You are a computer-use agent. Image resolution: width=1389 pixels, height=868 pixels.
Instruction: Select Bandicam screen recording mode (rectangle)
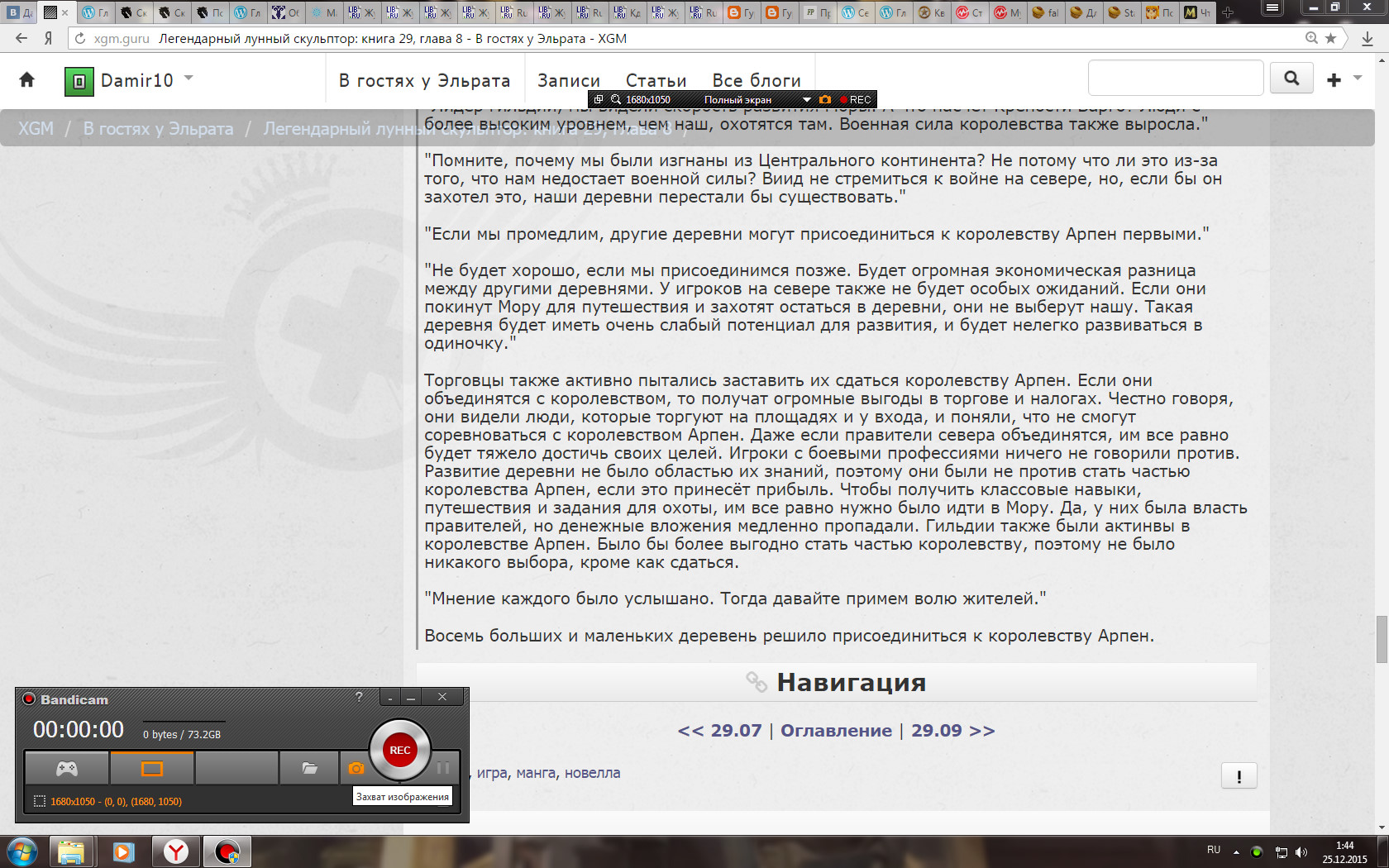pyautogui.click(x=152, y=769)
